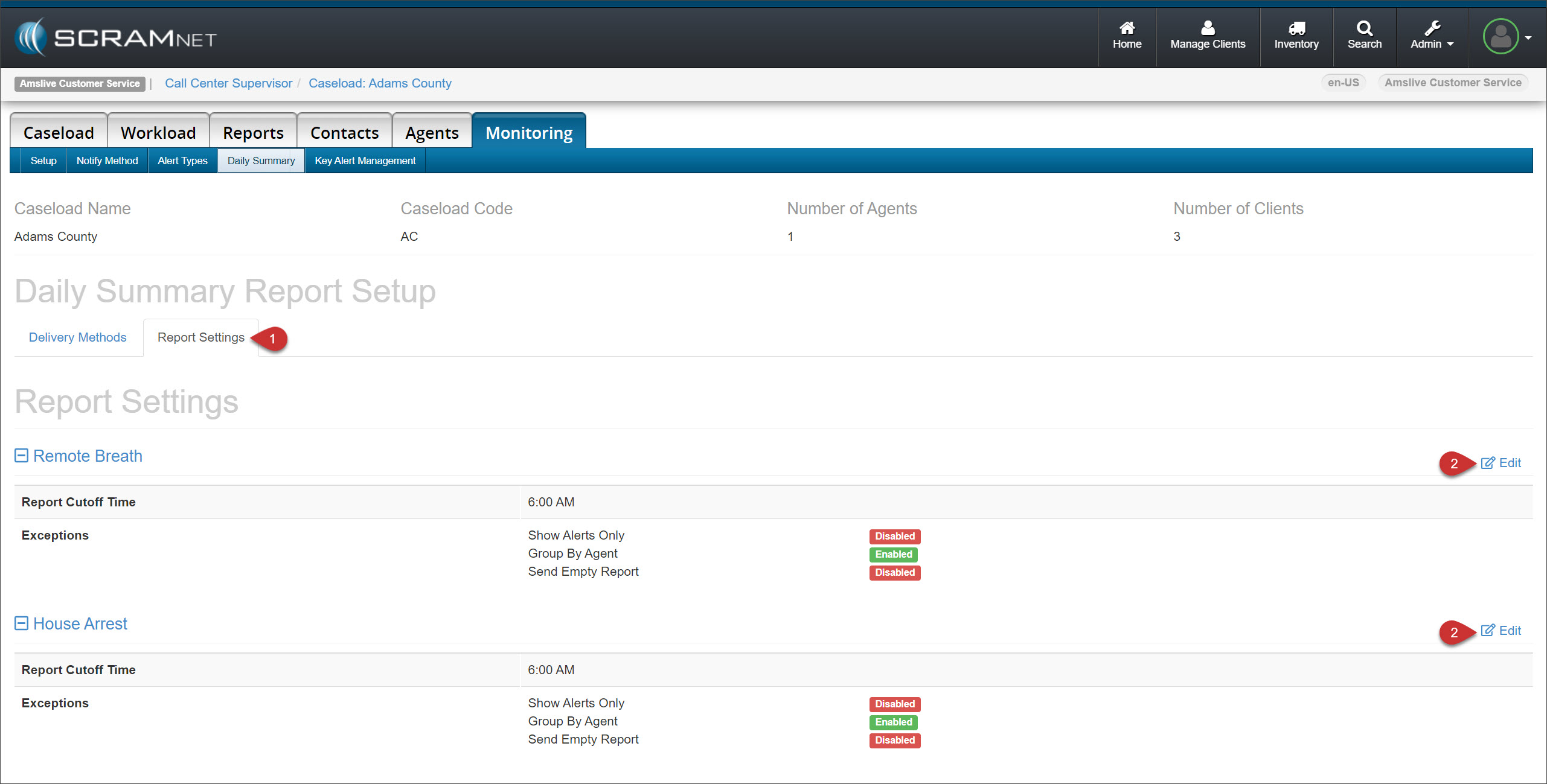Open the Delivery Methods tab link
The height and width of the screenshot is (784, 1547).
pyautogui.click(x=78, y=337)
